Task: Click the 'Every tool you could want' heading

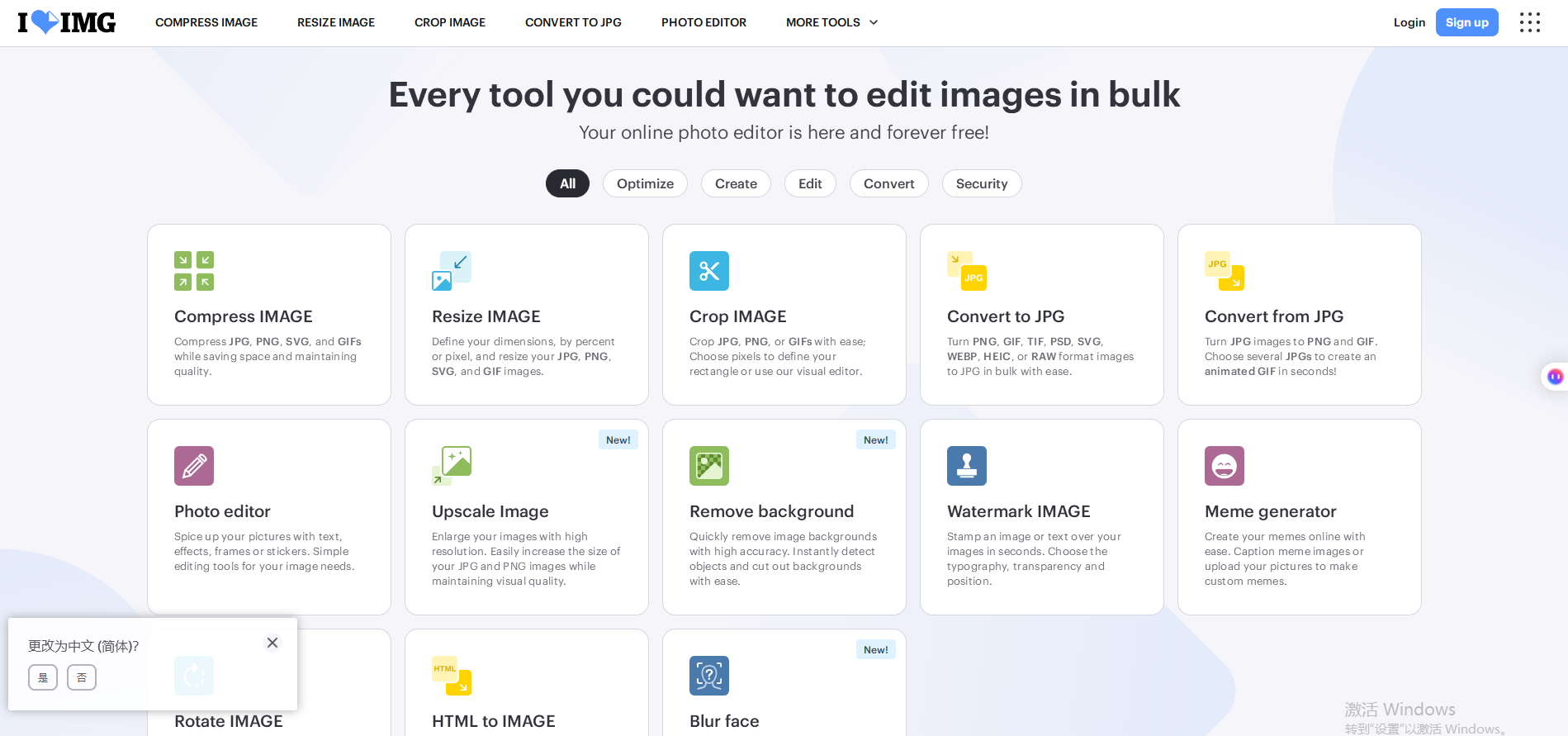Action: point(784,95)
